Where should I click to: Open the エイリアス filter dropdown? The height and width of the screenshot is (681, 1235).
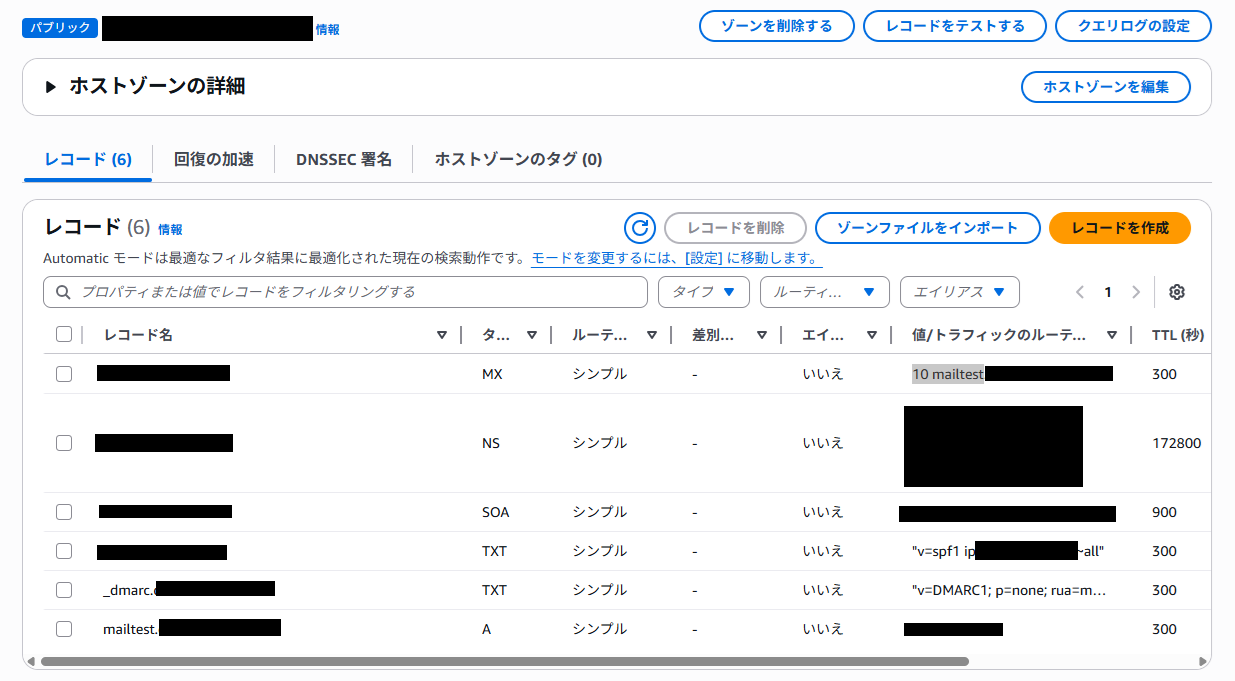point(959,292)
